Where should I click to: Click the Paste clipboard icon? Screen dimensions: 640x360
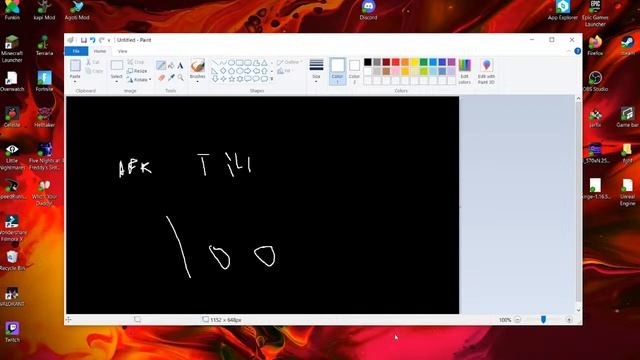pos(75,66)
